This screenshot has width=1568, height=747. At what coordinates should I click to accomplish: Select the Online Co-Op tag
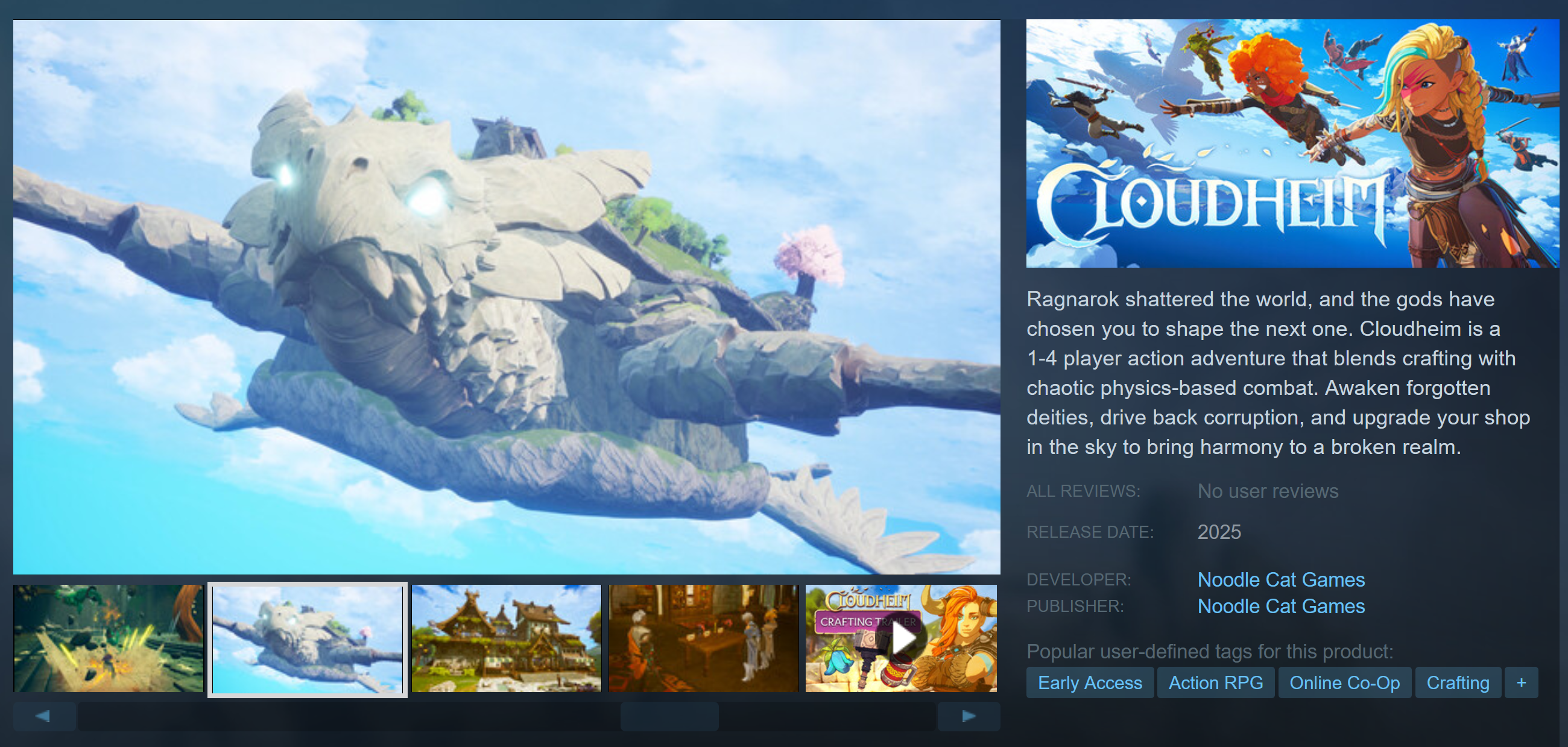click(x=1344, y=682)
